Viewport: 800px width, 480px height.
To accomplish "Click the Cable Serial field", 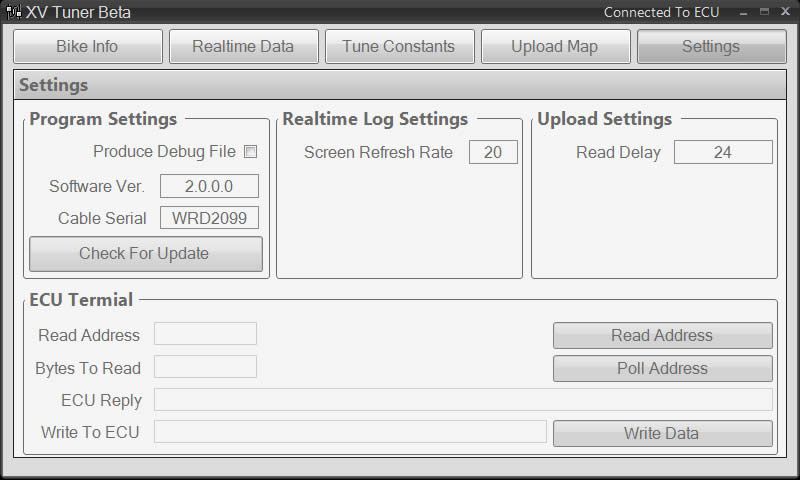I will click(x=209, y=218).
